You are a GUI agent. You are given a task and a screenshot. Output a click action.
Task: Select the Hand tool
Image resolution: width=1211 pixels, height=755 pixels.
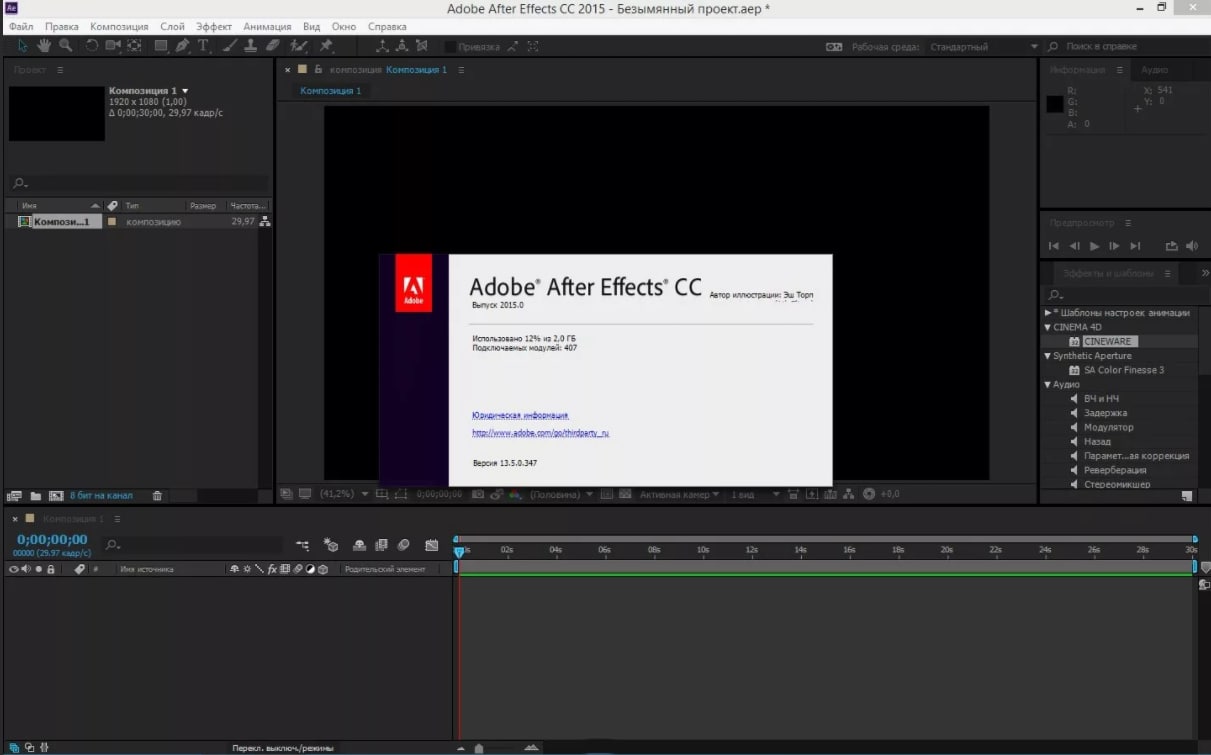[x=45, y=46]
